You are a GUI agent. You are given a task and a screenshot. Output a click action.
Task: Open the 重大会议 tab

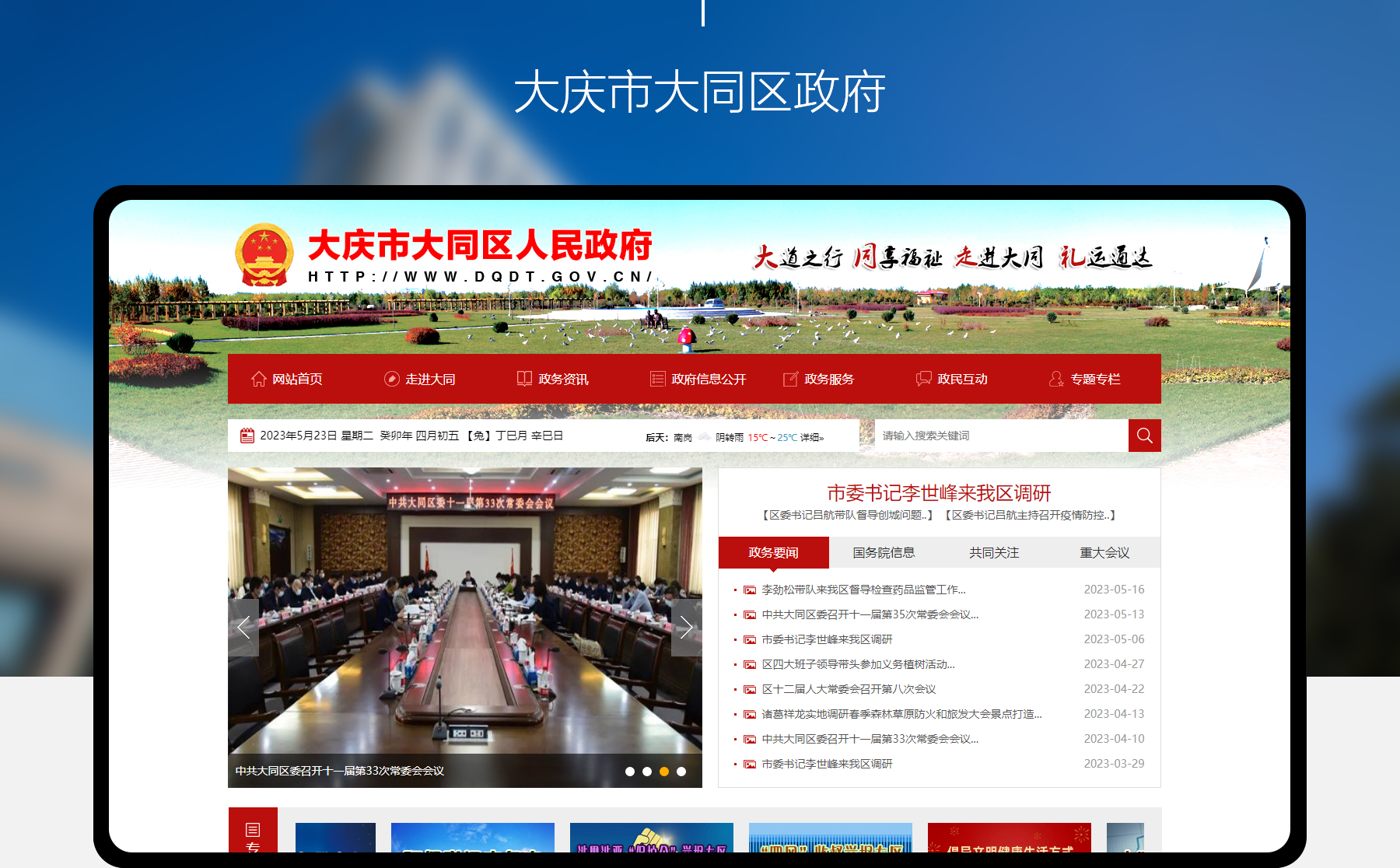pos(1104,552)
